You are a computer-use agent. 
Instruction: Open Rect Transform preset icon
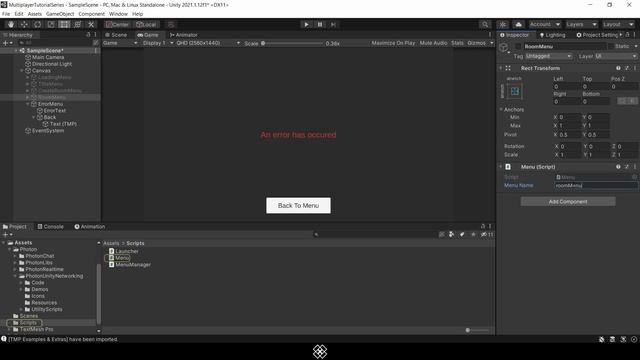point(627,68)
